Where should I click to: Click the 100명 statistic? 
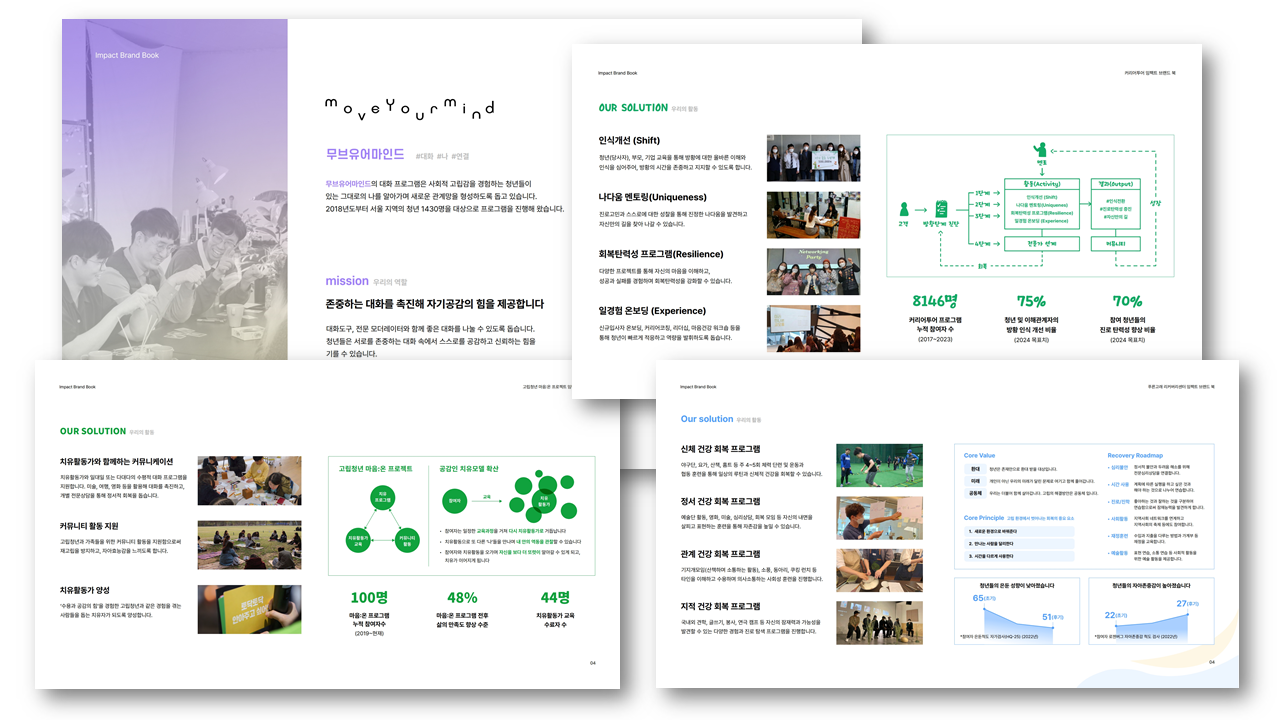point(369,598)
